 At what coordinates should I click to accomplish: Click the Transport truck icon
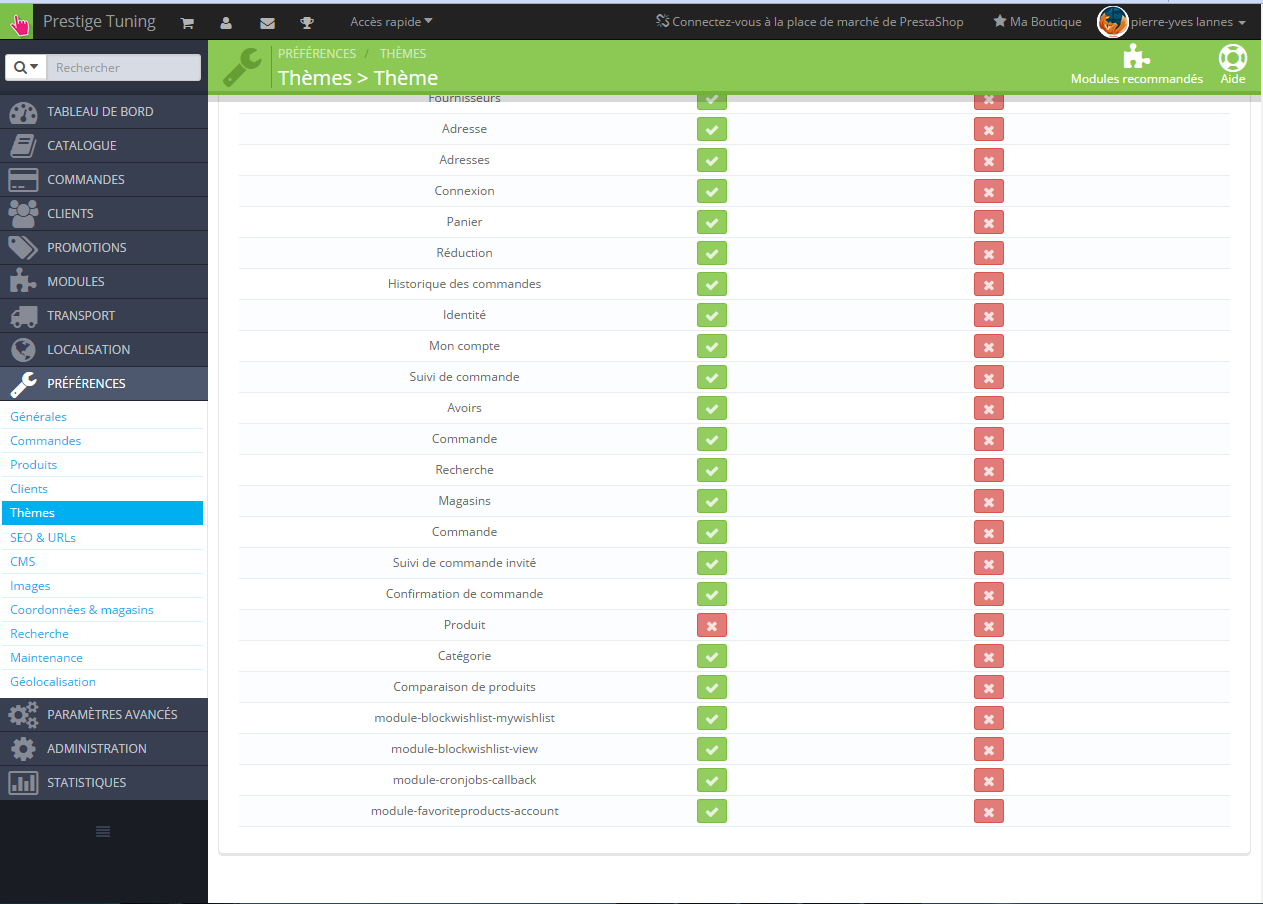click(22, 316)
